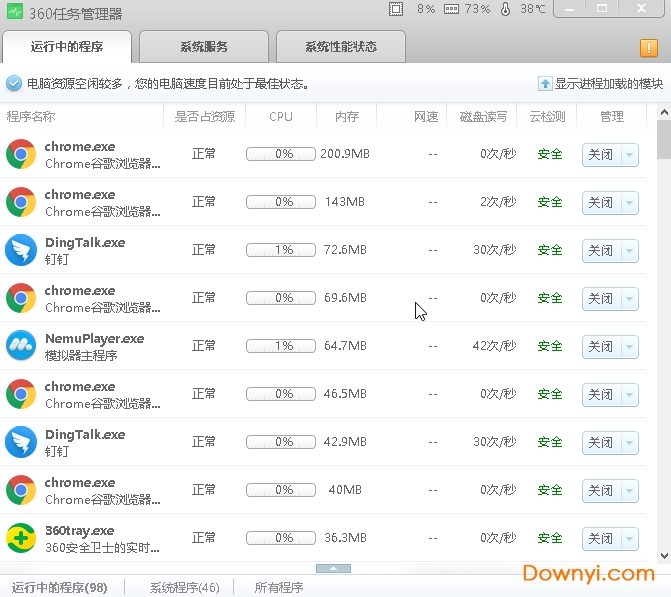Switch to the 系统服务 tab

(204, 47)
